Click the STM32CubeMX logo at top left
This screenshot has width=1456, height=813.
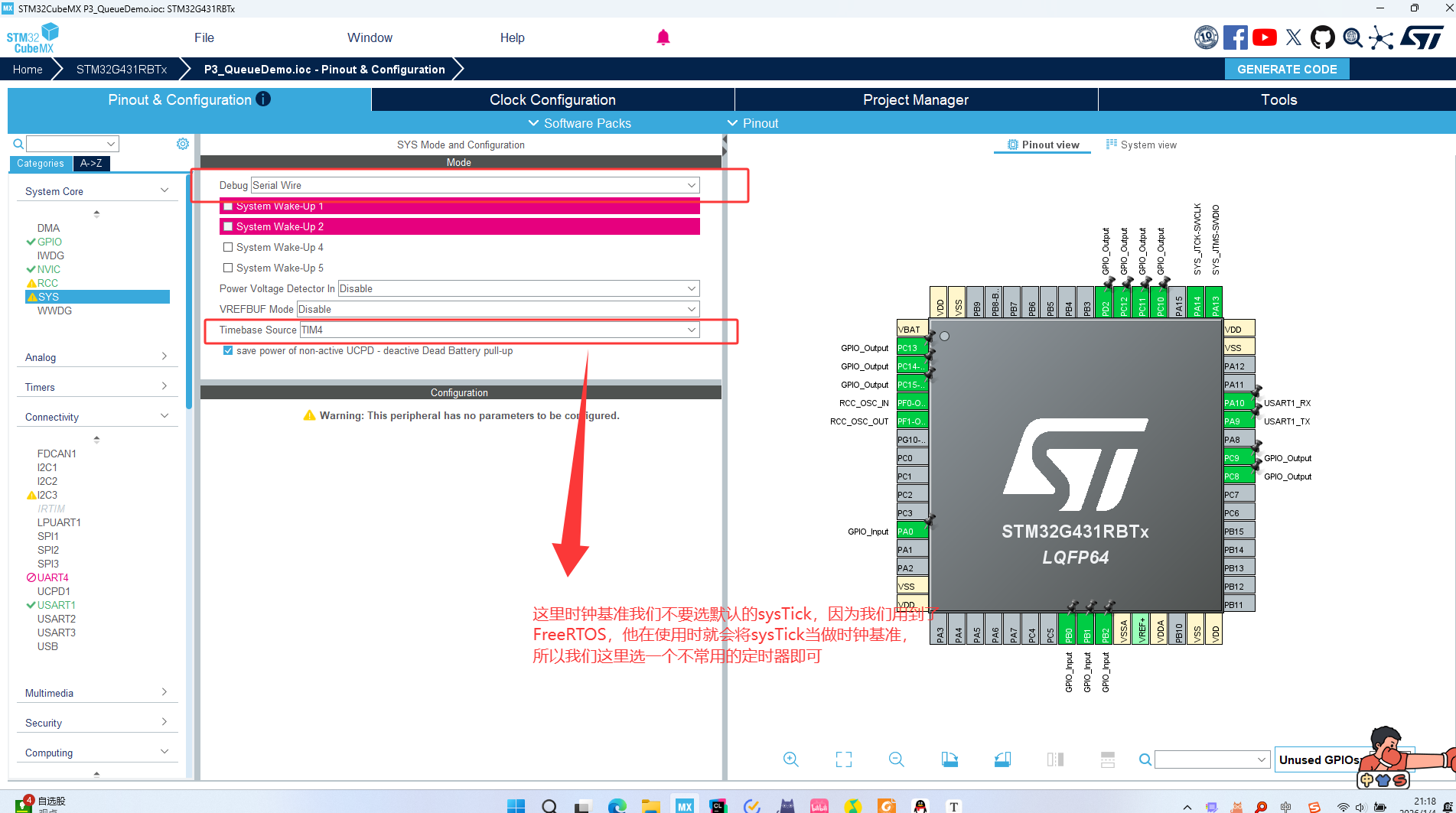(x=32, y=37)
